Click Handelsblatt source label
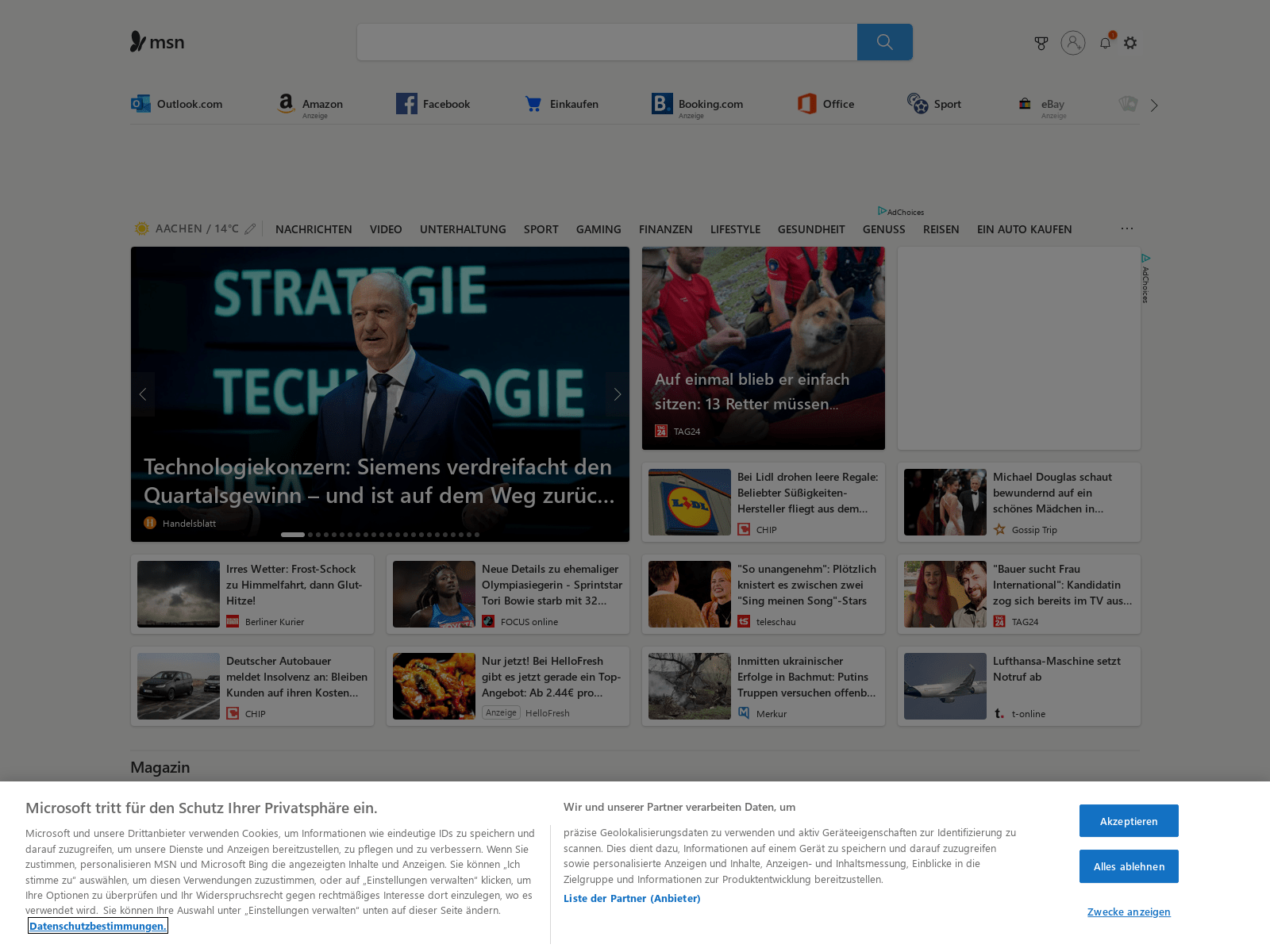The width and height of the screenshot is (1270, 952). click(189, 524)
